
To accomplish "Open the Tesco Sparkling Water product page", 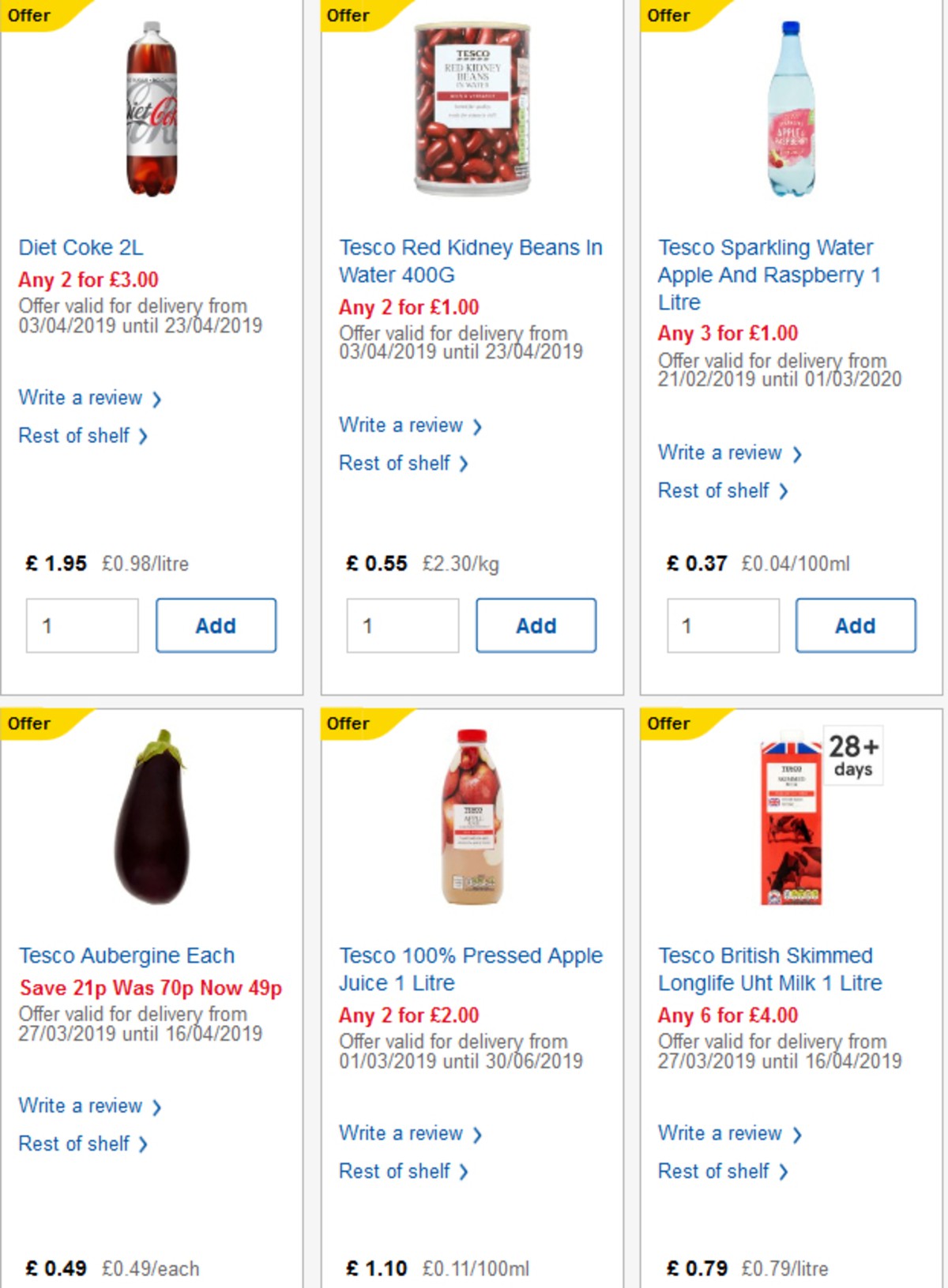I will 765,274.
